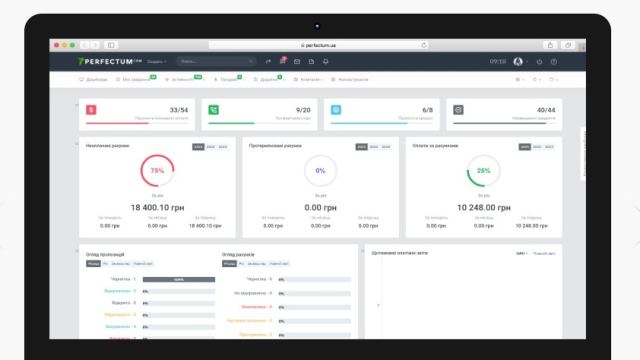
Task: Click the power logout icon
Action: (539, 62)
